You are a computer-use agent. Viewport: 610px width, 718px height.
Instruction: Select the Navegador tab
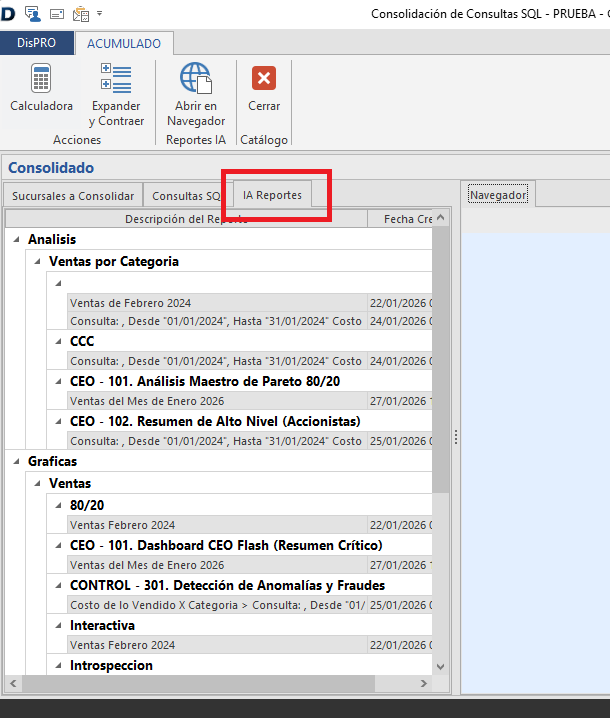(498, 195)
